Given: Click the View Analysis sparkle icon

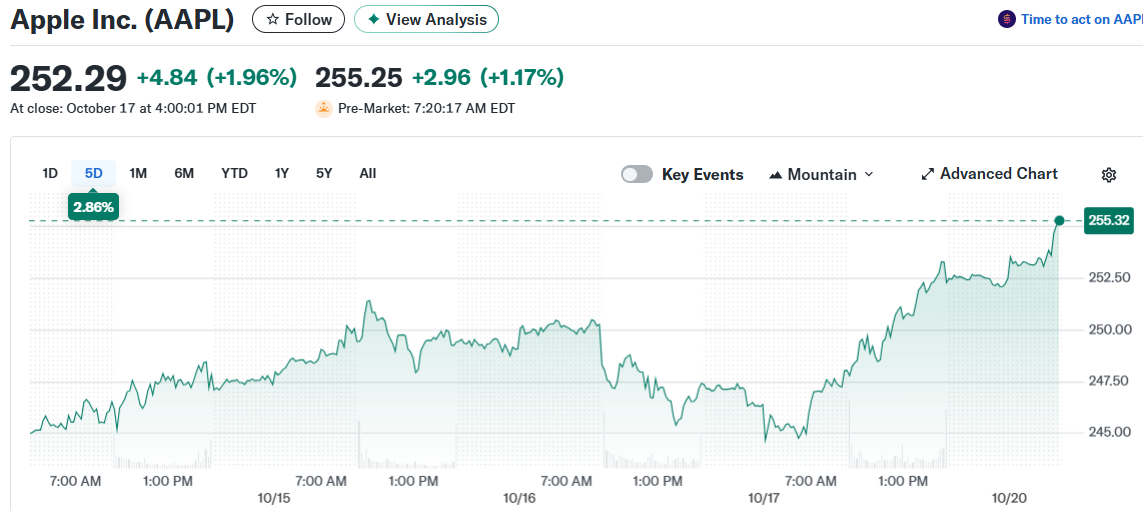Looking at the screenshot, I should pos(373,19).
